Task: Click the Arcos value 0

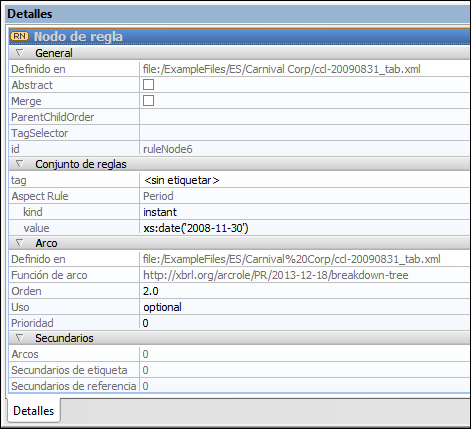Action: (x=145, y=354)
